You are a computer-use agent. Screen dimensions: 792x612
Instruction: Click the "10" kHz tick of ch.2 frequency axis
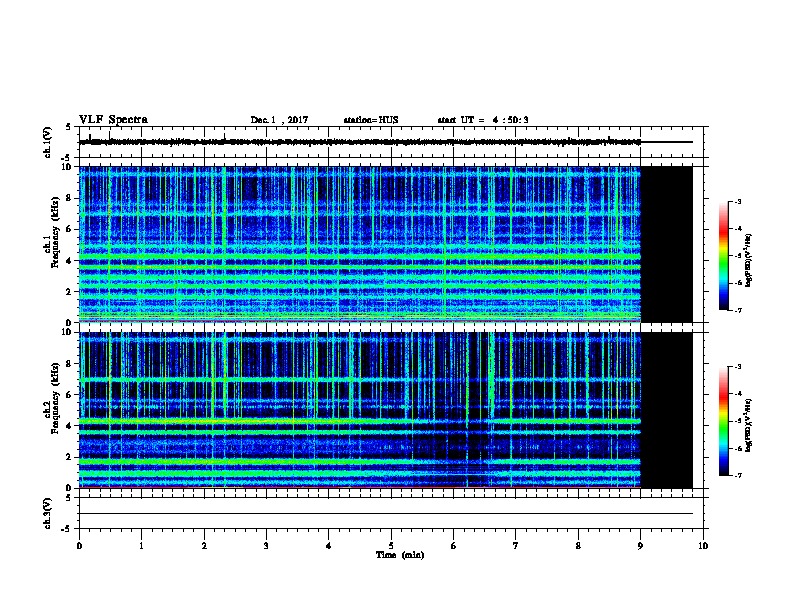pyautogui.click(x=68, y=332)
